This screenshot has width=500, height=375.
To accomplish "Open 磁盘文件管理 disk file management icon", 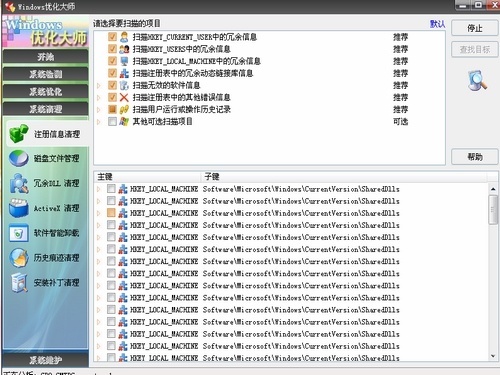I will (x=18, y=158).
